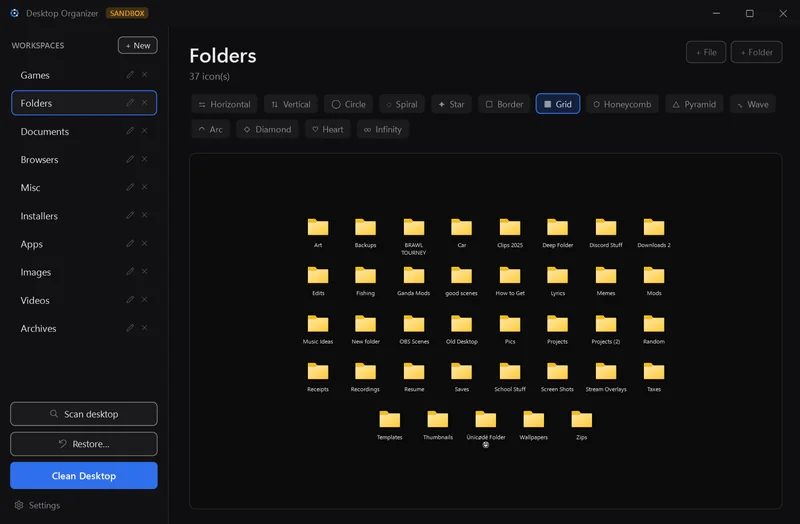Image resolution: width=800 pixels, height=524 pixels.
Task: Click the 'good scenes' folder label
Action: pyautogui.click(x=461, y=293)
